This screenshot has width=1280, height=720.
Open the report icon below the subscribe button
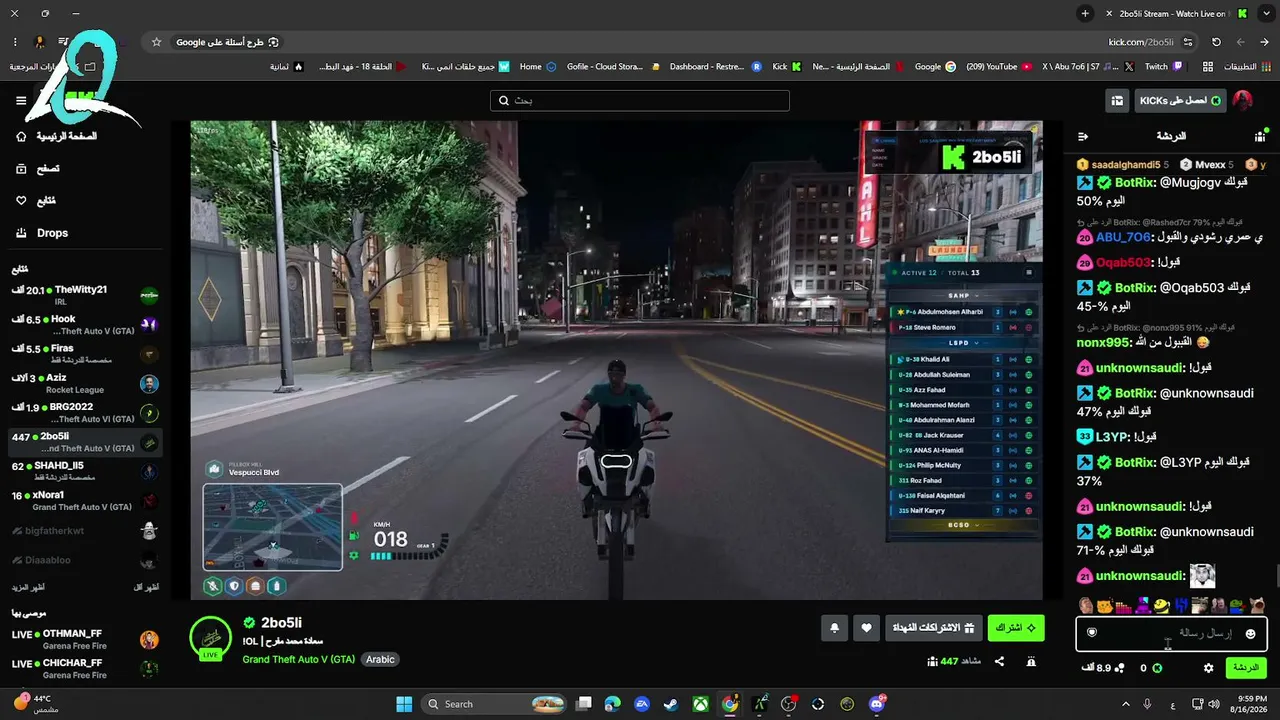1031,661
